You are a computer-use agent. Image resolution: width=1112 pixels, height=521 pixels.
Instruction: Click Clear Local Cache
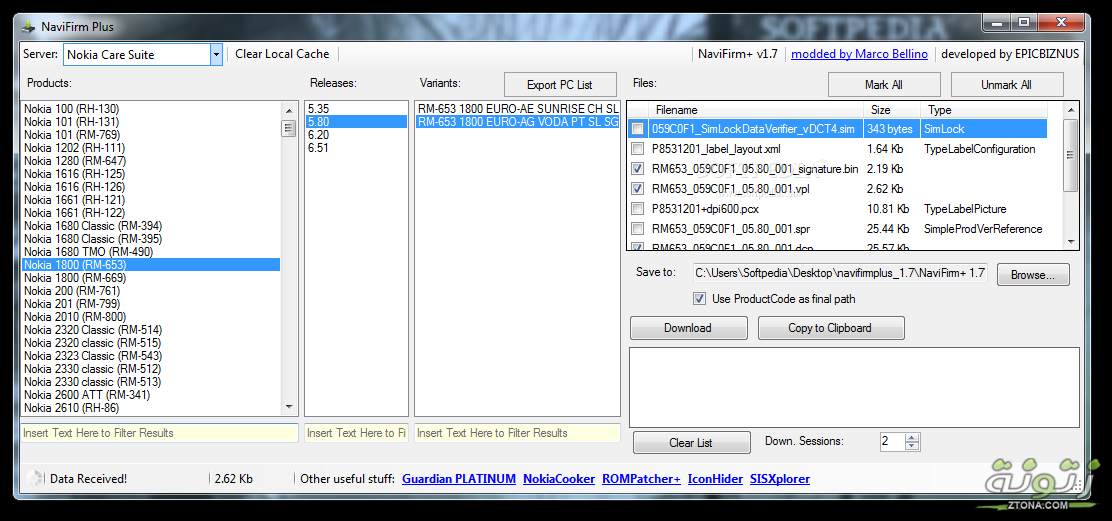tap(282, 54)
